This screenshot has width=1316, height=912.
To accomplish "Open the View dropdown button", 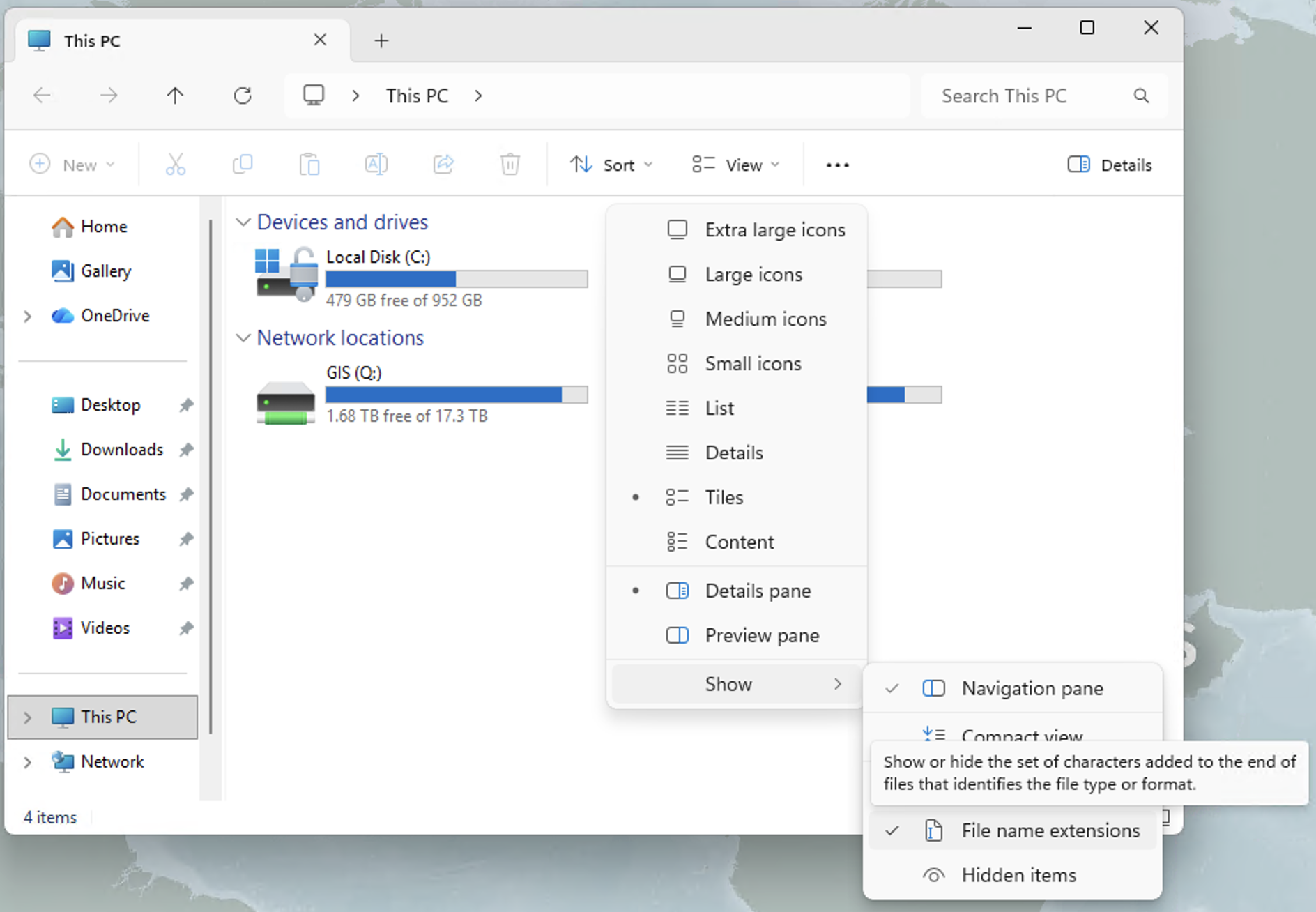I will click(x=735, y=165).
